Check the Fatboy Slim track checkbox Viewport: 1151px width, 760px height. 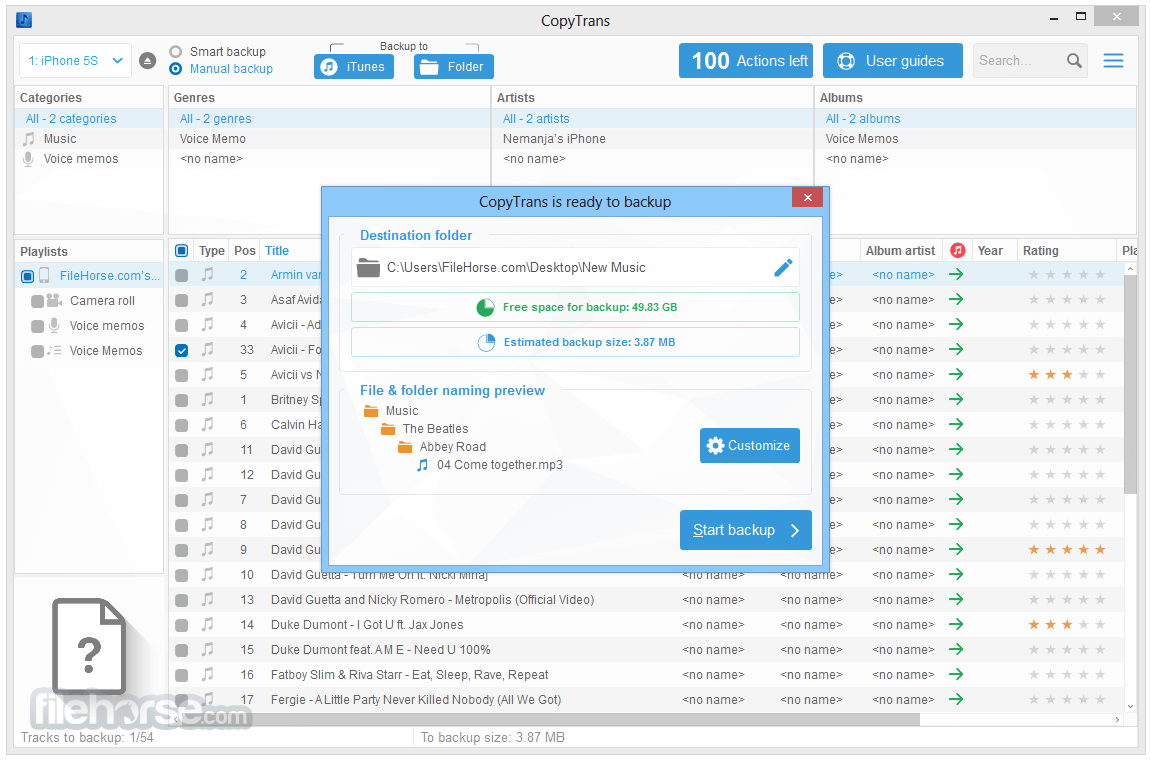point(181,675)
